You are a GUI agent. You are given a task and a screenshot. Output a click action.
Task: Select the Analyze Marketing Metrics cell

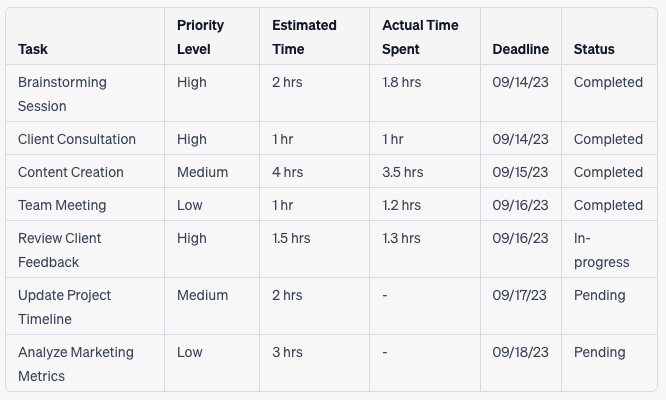(x=85, y=363)
